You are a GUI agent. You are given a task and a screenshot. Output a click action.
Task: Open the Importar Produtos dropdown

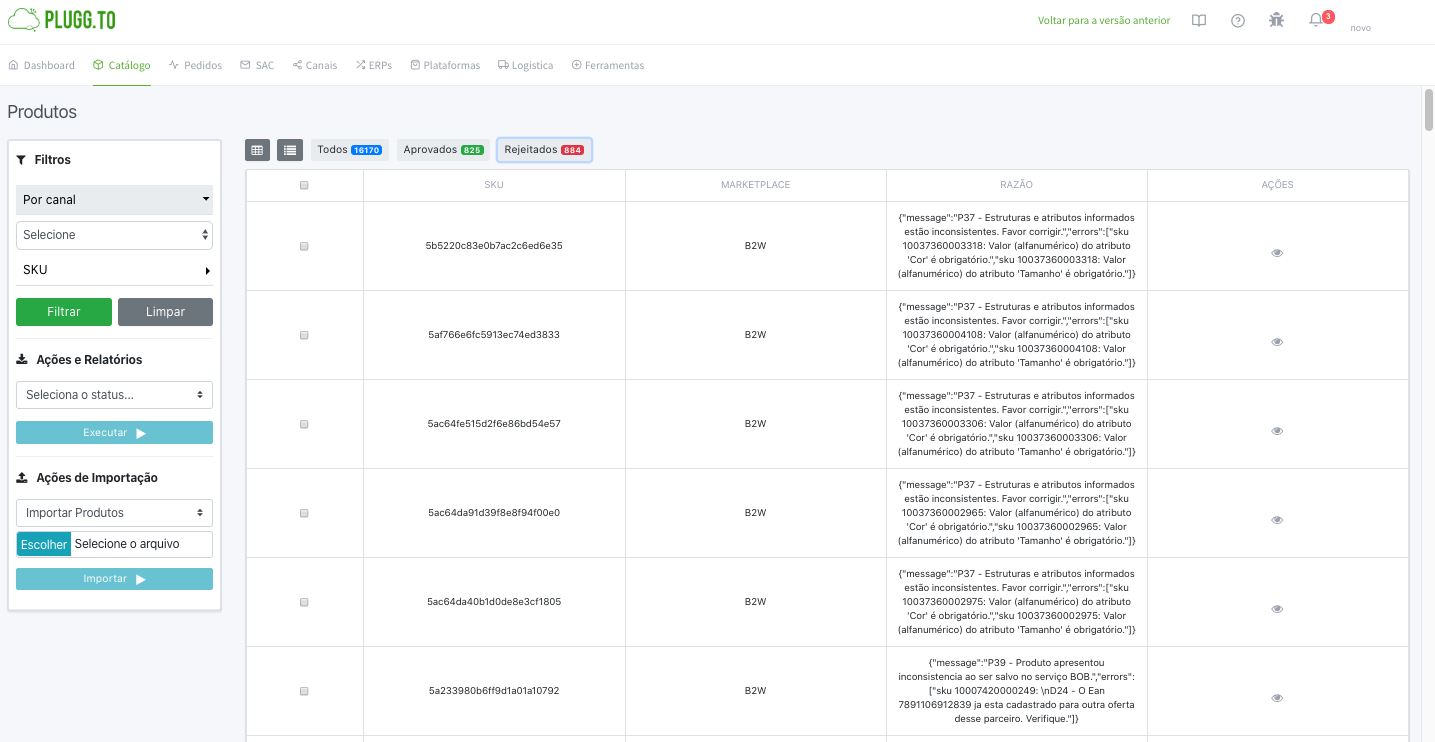[x=113, y=512]
